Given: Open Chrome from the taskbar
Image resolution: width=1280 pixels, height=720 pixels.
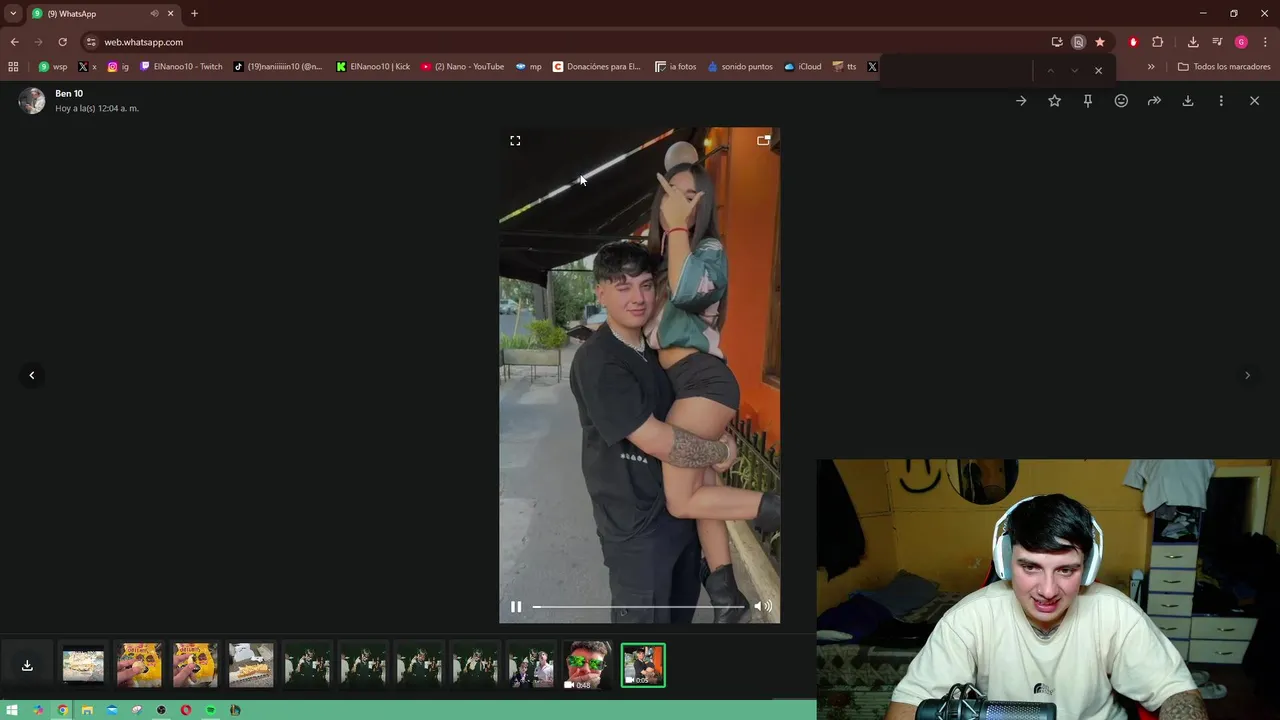Looking at the screenshot, I should (62, 710).
